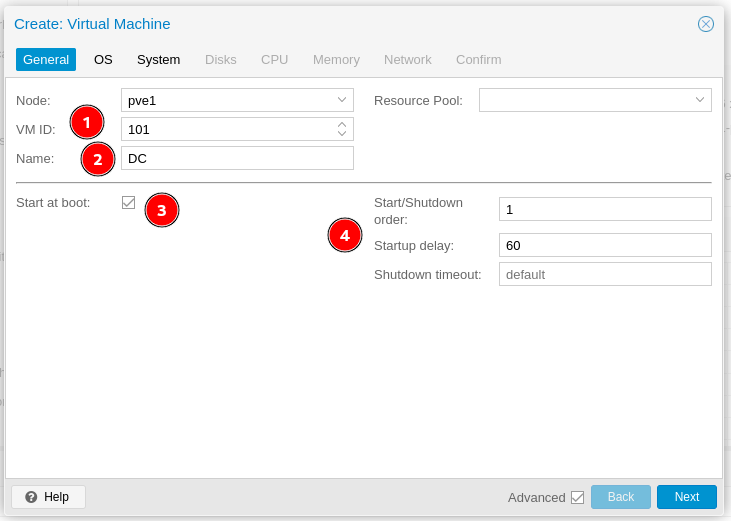Close the Create Virtual Machine dialog
The height and width of the screenshot is (521, 731).
tap(705, 24)
